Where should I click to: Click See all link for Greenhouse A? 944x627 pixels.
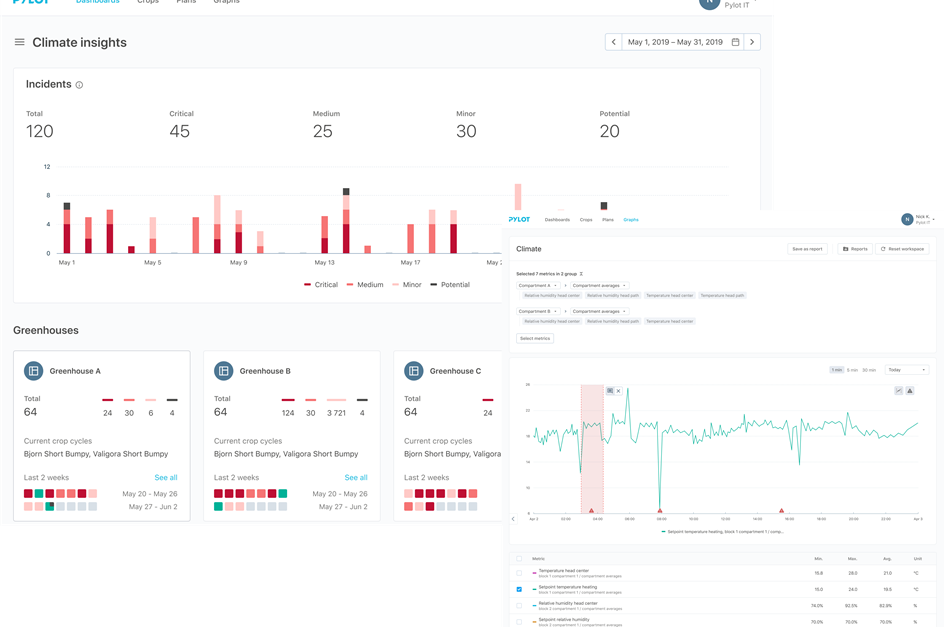[x=166, y=477]
